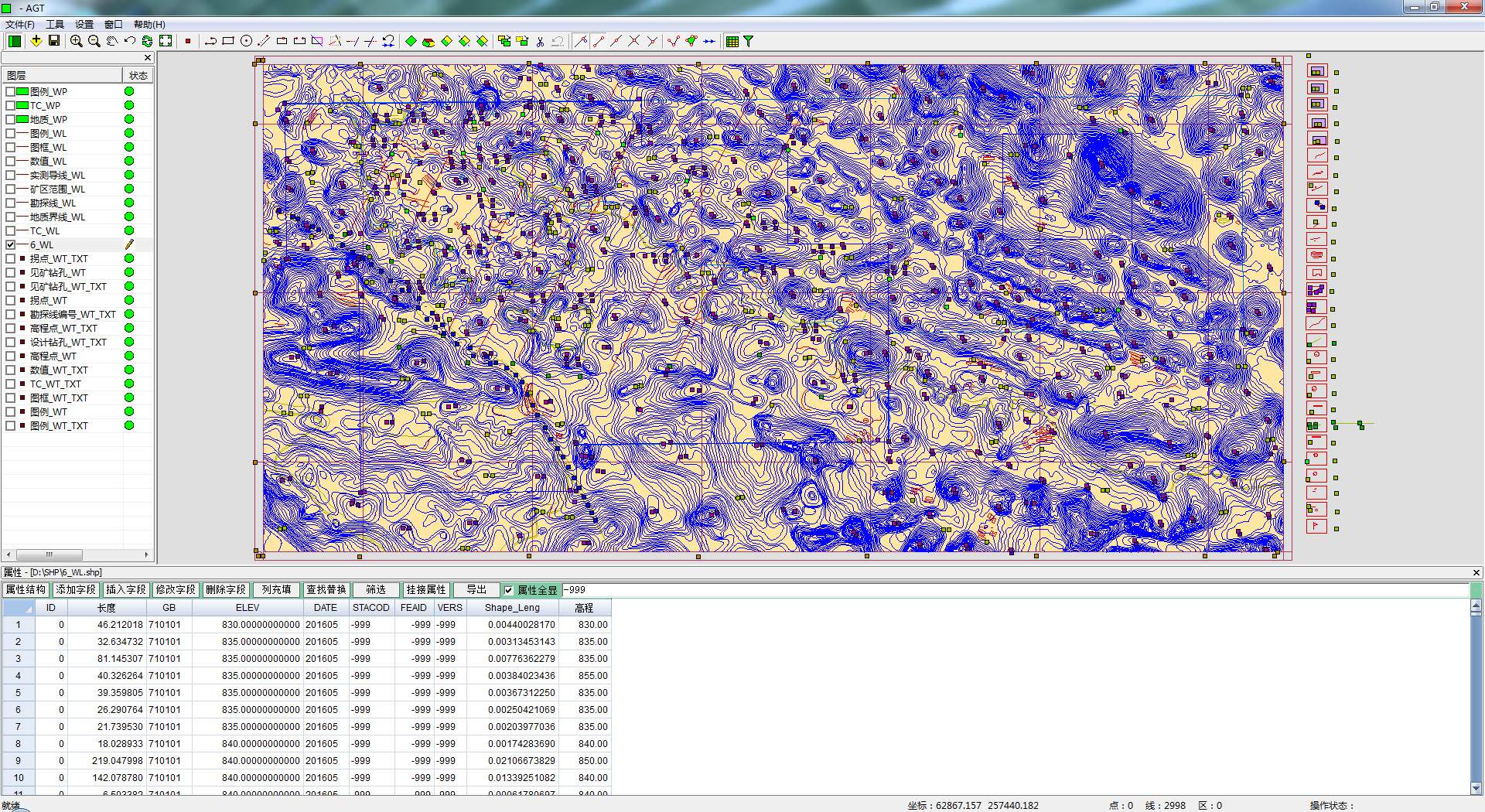Image resolution: width=1485 pixels, height=812 pixels.
Task: Click the layer panel horizontal scrollbar thumb
Action: point(49,554)
